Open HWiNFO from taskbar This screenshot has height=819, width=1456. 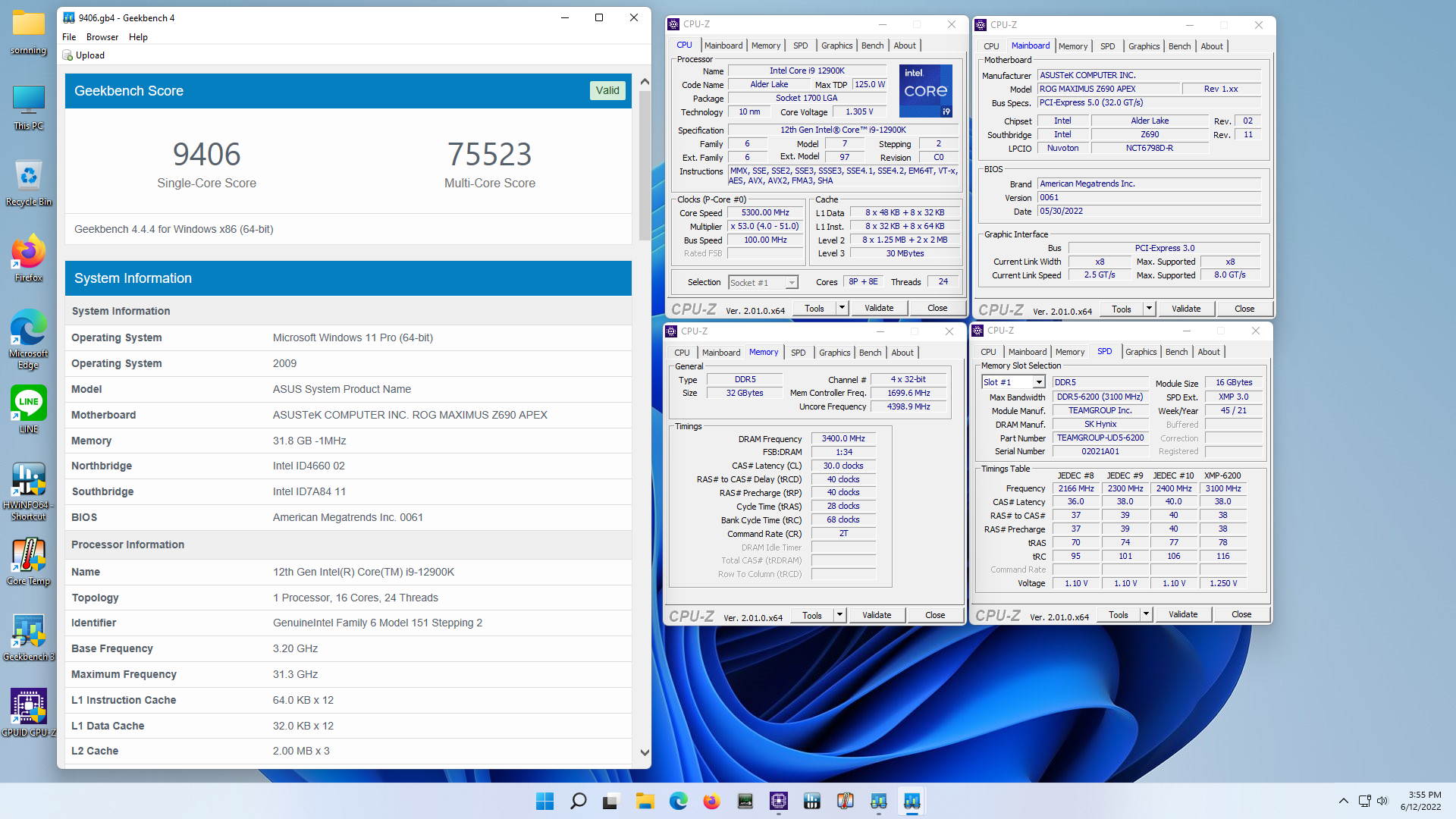point(811,801)
